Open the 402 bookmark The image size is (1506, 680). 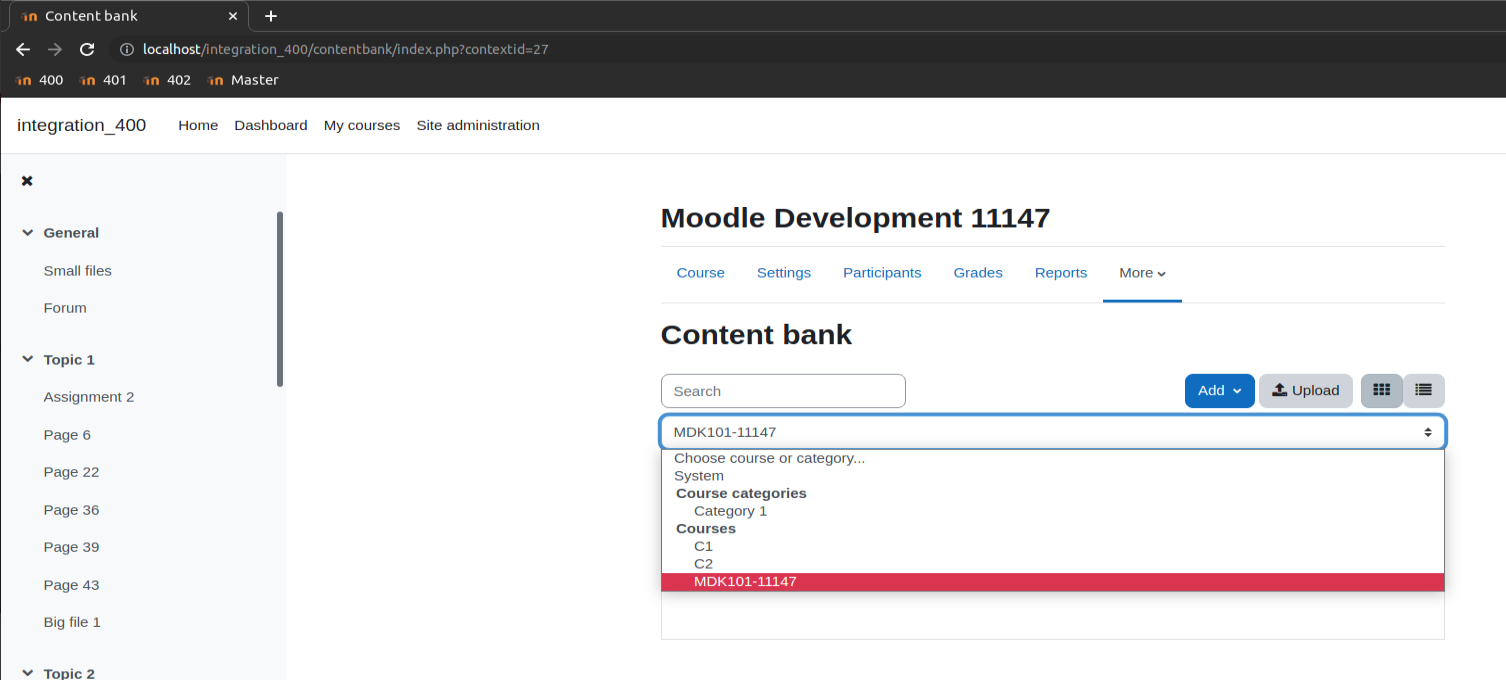[167, 80]
